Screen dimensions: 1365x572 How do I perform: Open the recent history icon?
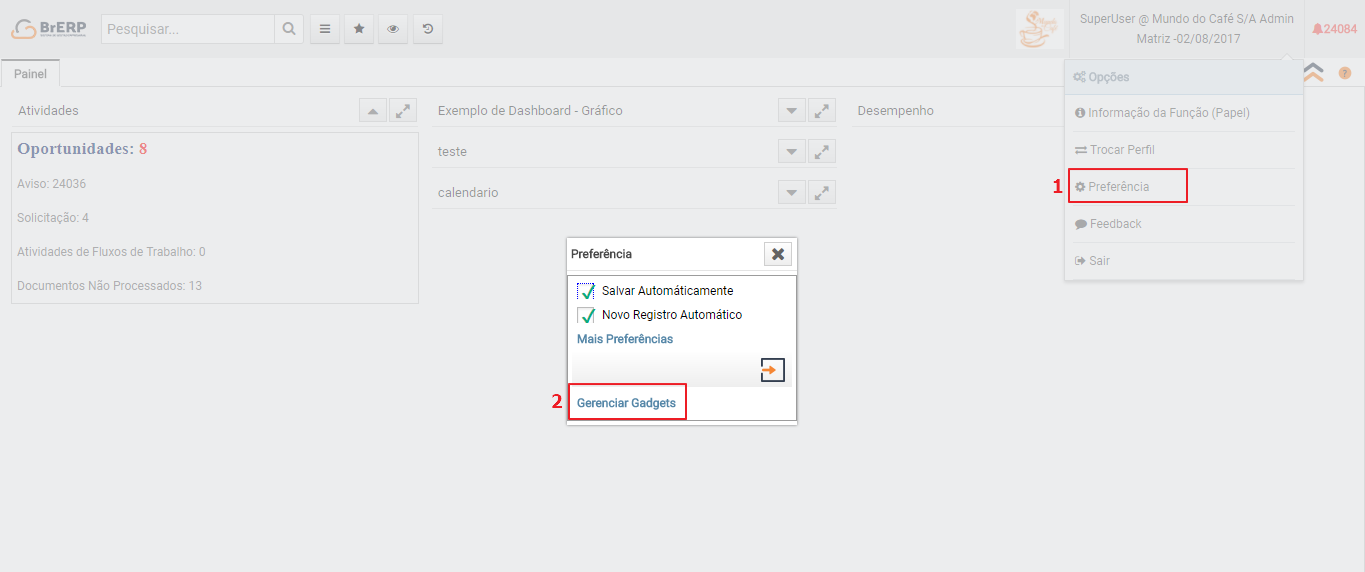[x=428, y=29]
